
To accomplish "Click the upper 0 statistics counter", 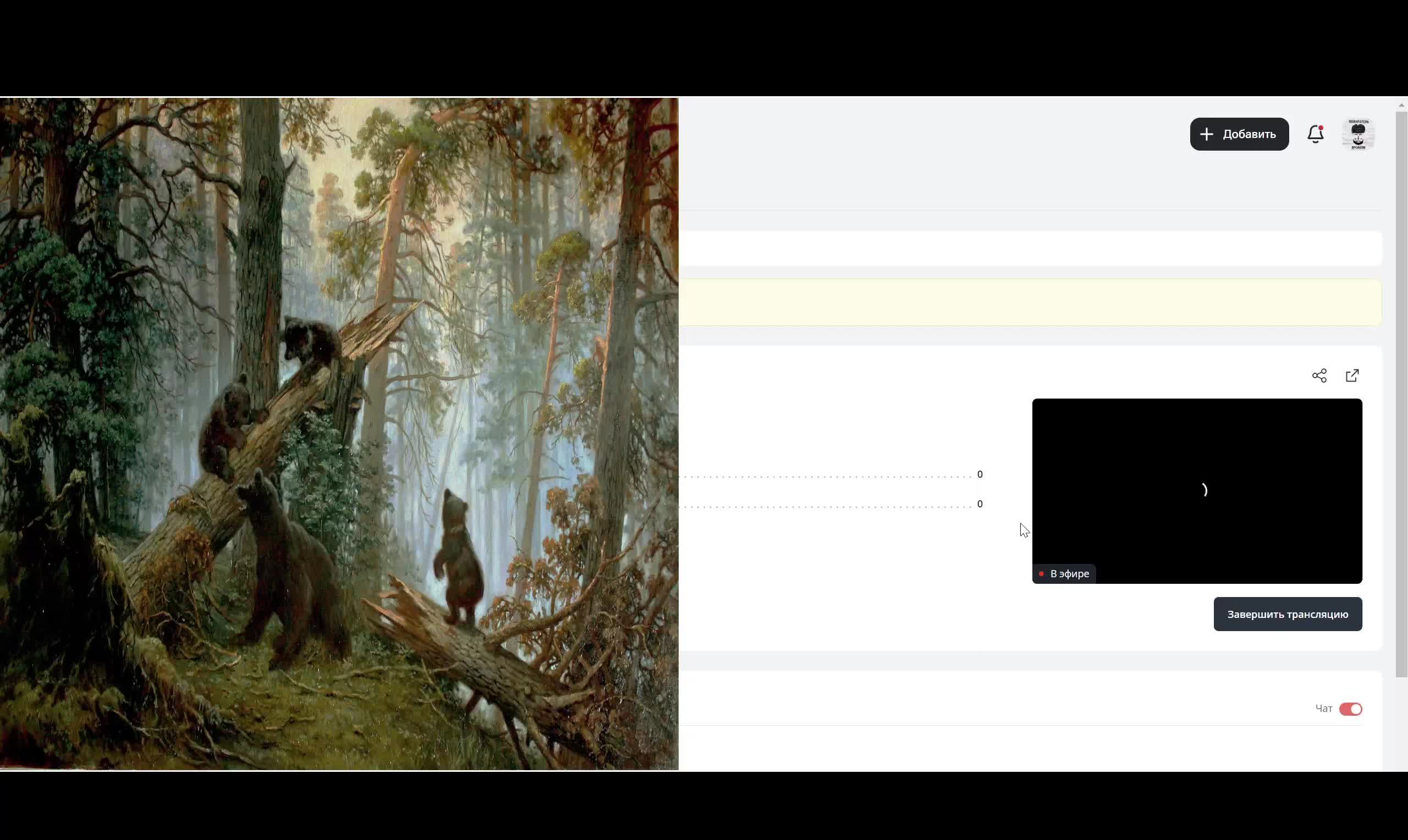I will tap(980, 474).
